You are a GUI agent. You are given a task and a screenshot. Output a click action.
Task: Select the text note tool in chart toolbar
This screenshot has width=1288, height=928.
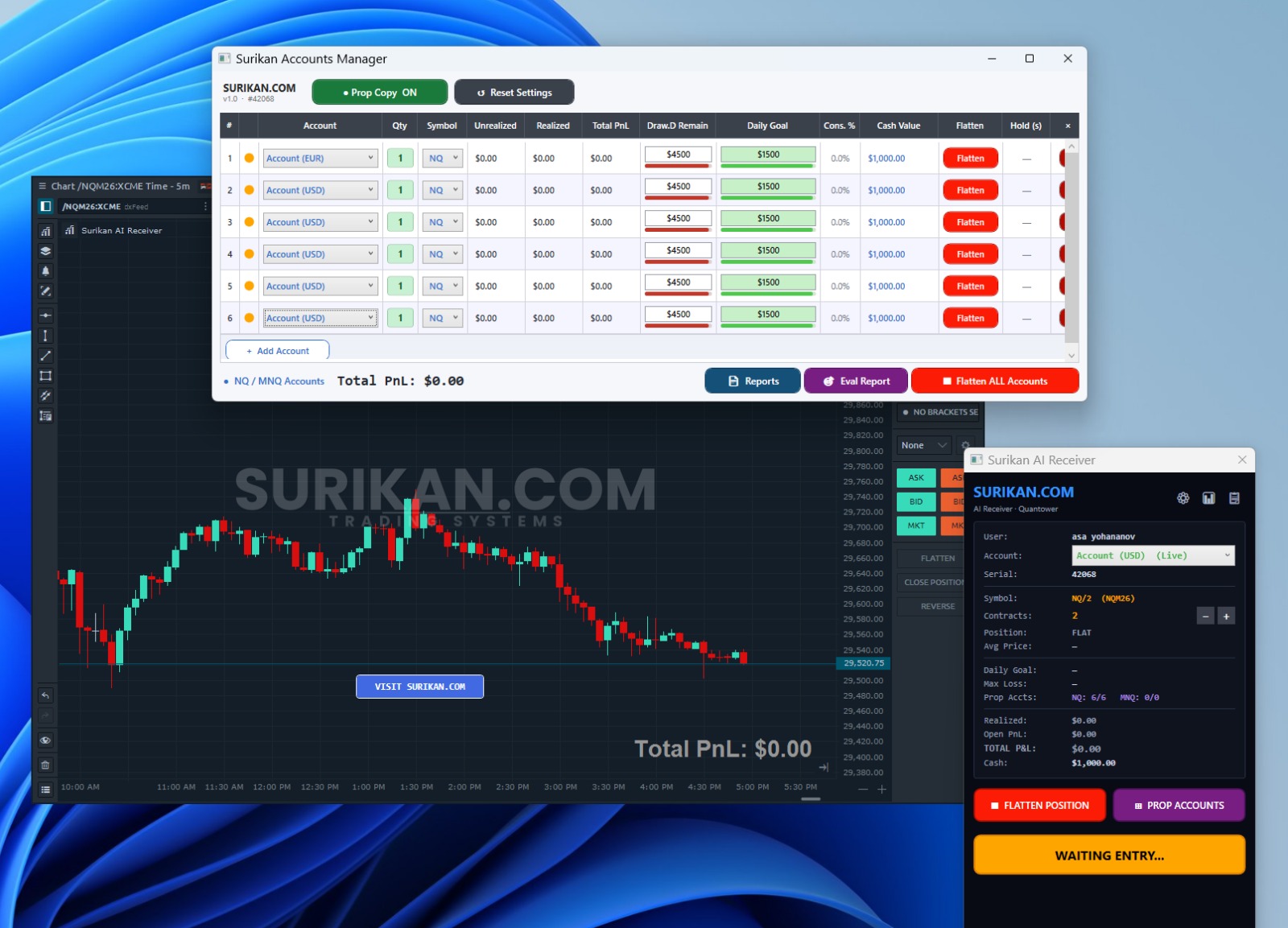click(x=46, y=416)
